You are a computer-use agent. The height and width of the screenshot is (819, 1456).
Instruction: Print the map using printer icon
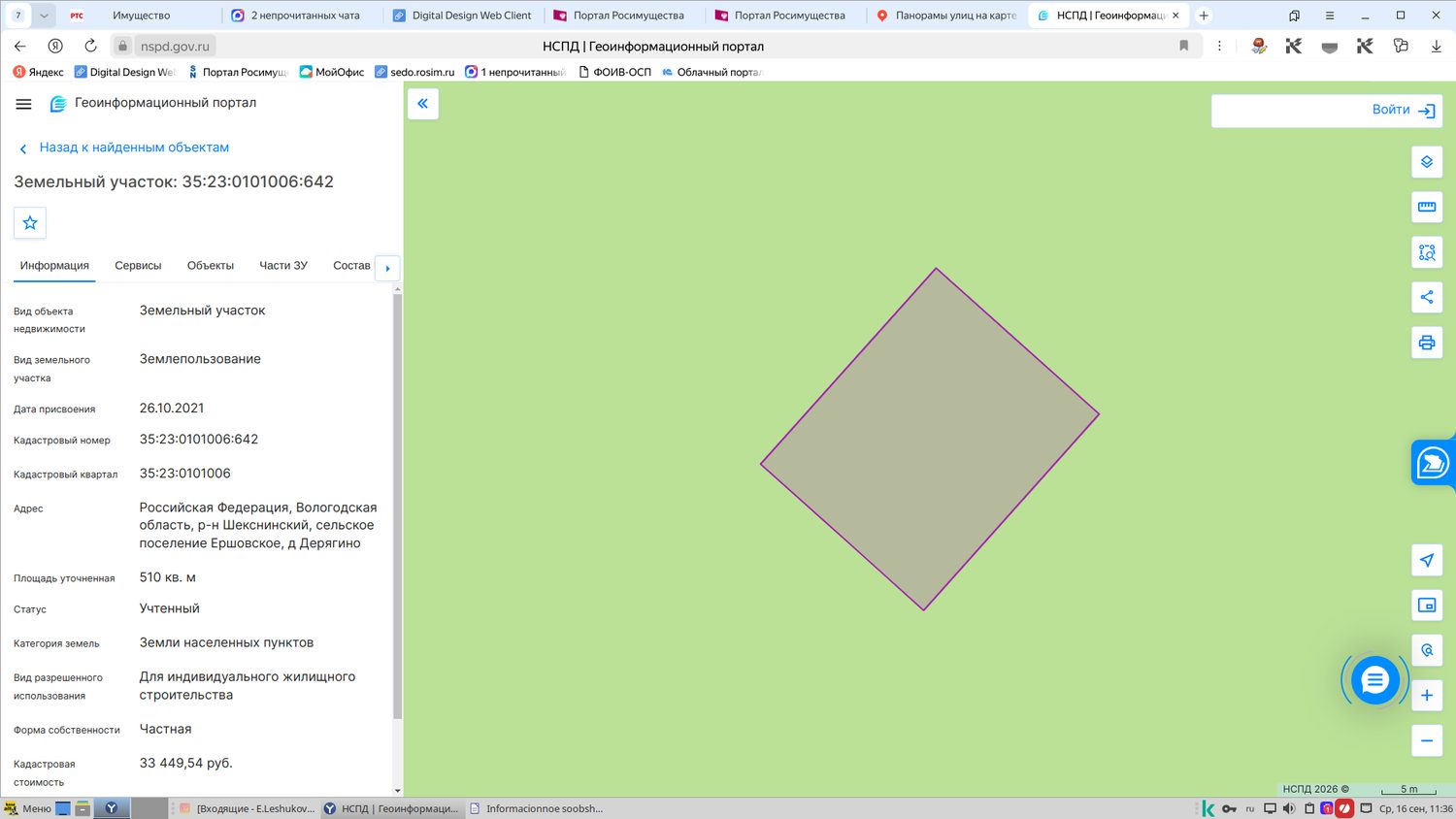click(1427, 343)
